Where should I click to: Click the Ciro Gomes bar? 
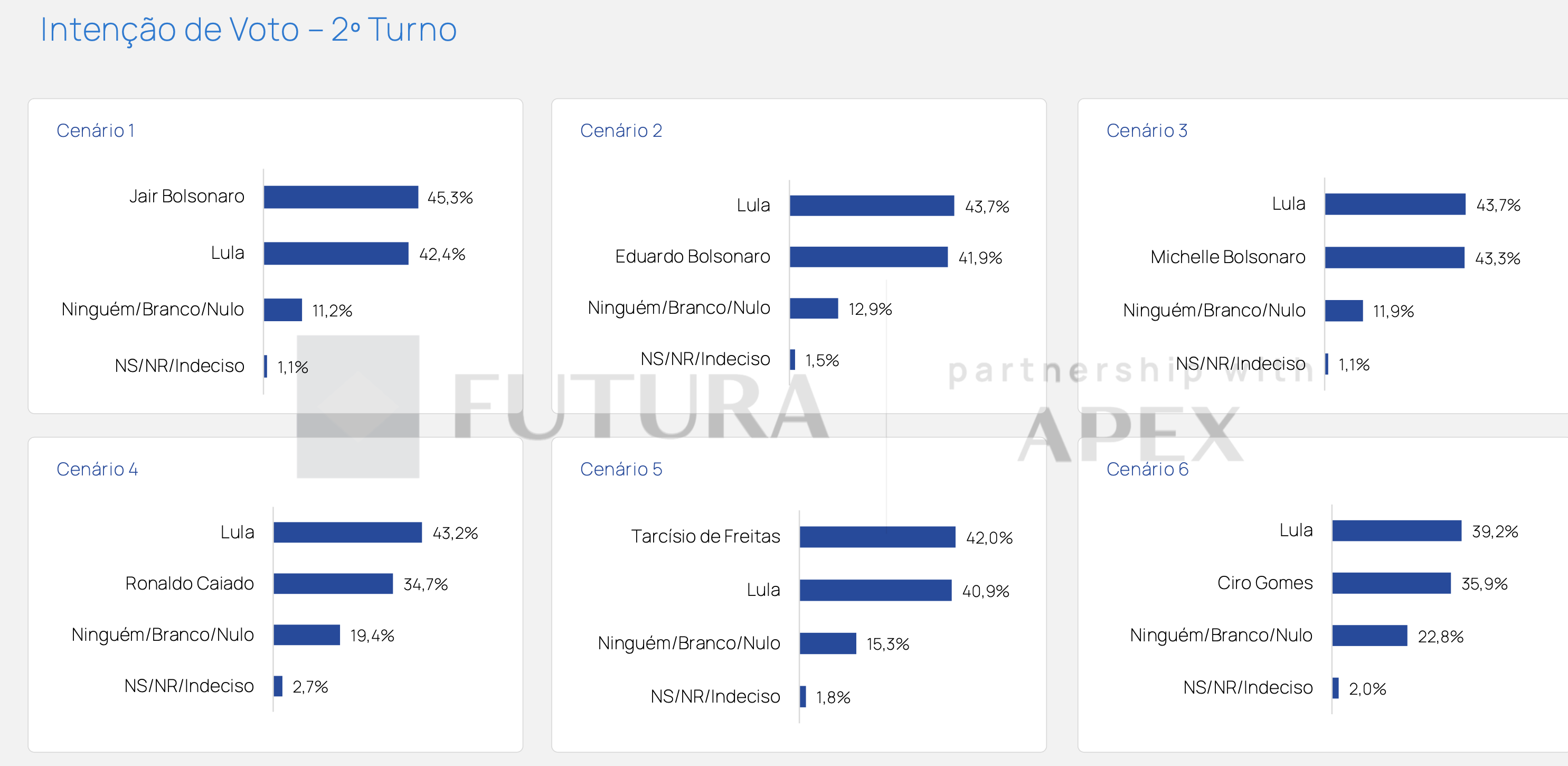tap(1391, 583)
